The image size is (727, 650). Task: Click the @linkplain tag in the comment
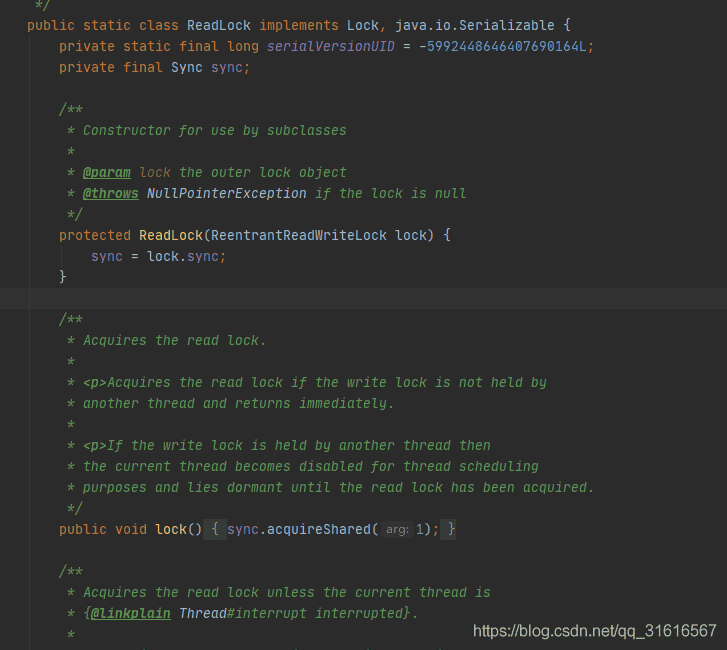[x=130, y=613]
